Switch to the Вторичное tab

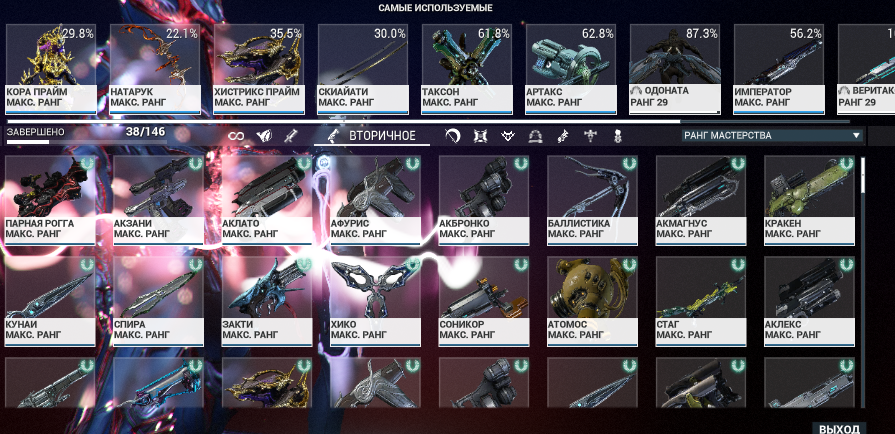pos(372,136)
